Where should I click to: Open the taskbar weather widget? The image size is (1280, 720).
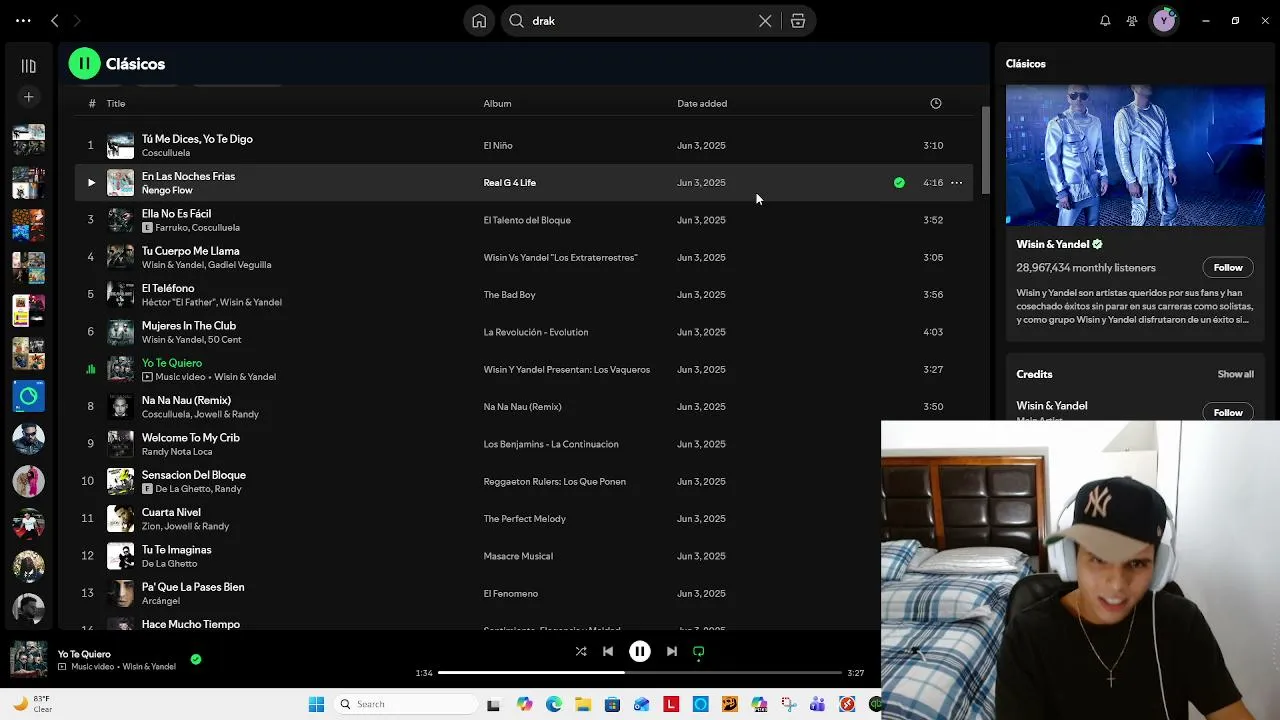click(x=32, y=704)
